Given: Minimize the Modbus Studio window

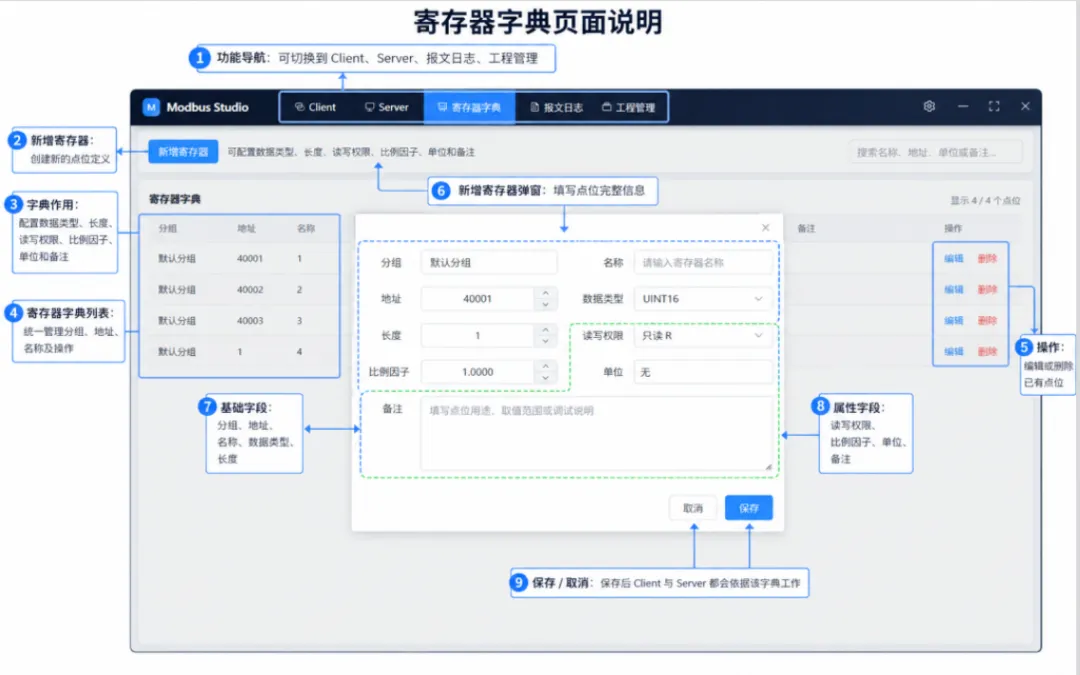Looking at the screenshot, I should point(963,106).
